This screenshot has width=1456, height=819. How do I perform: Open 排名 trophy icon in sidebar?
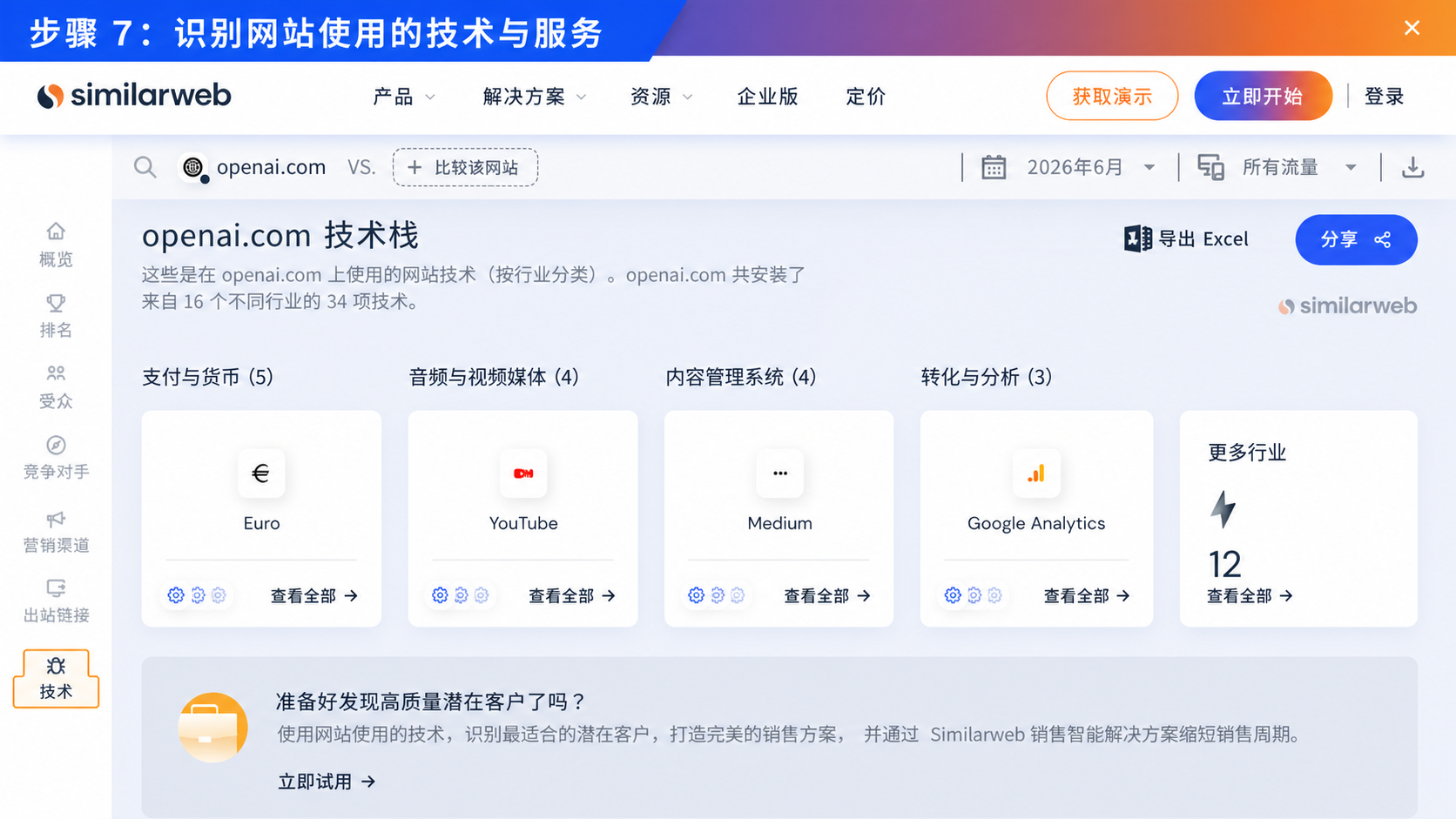[56, 303]
